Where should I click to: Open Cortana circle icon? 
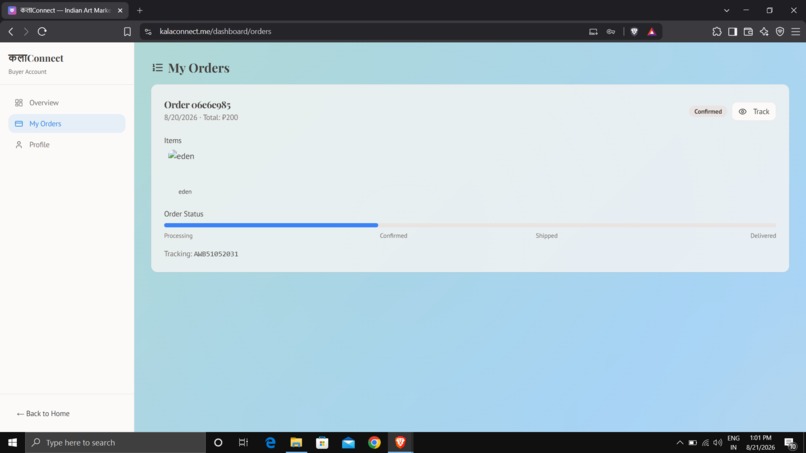click(x=218, y=442)
